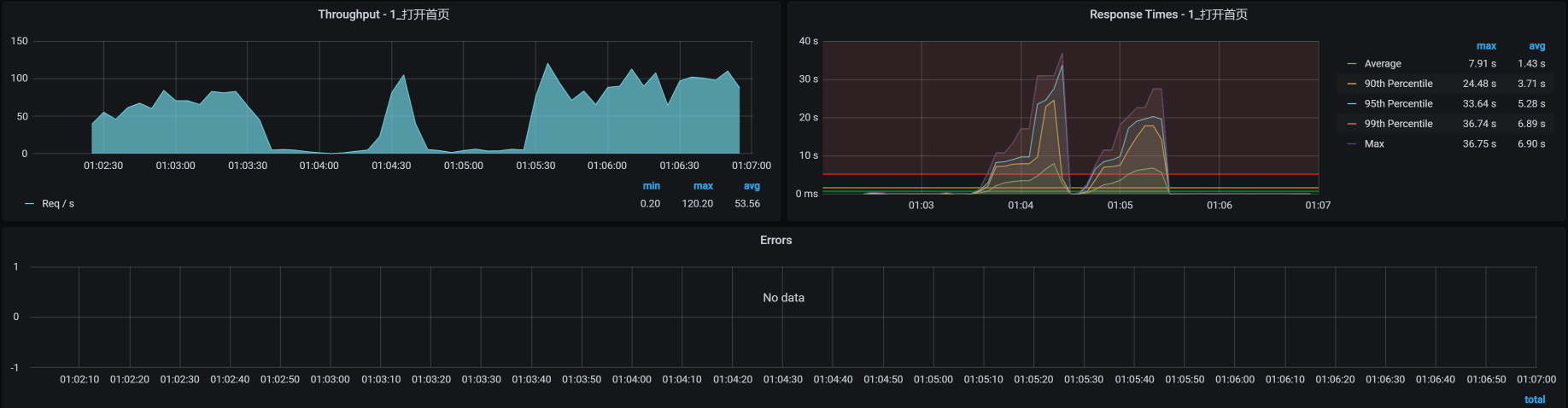Change the 95th Percentile line color icon

pos(1351,104)
